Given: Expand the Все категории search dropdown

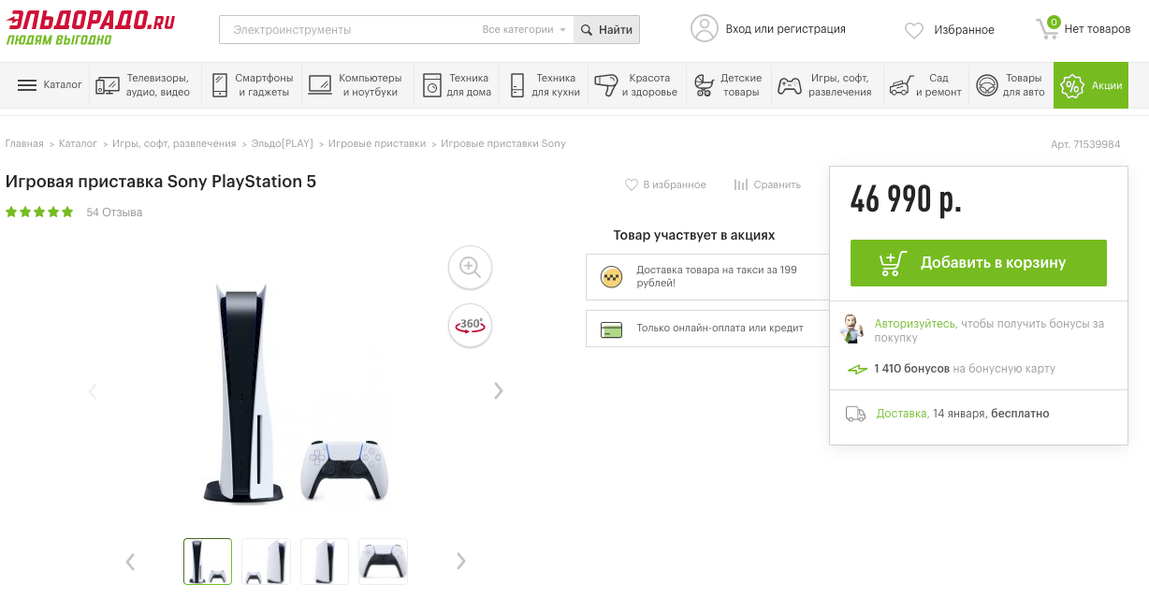Looking at the screenshot, I should (x=524, y=30).
